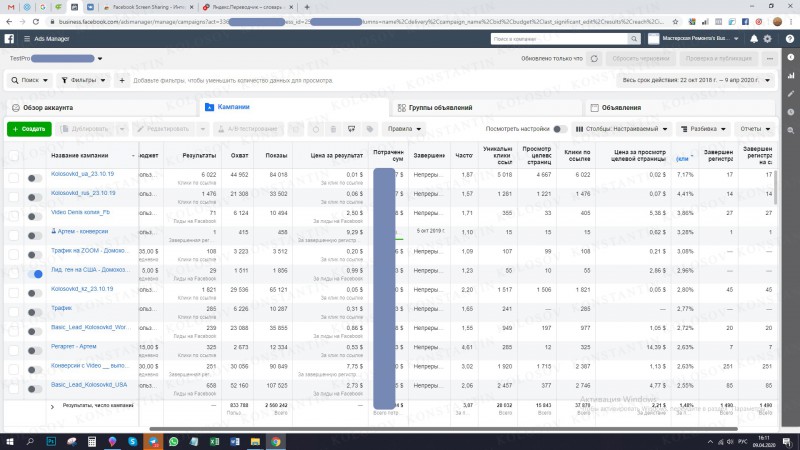Open the inspect magnifier icon in right sidebar

click(x=791, y=131)
